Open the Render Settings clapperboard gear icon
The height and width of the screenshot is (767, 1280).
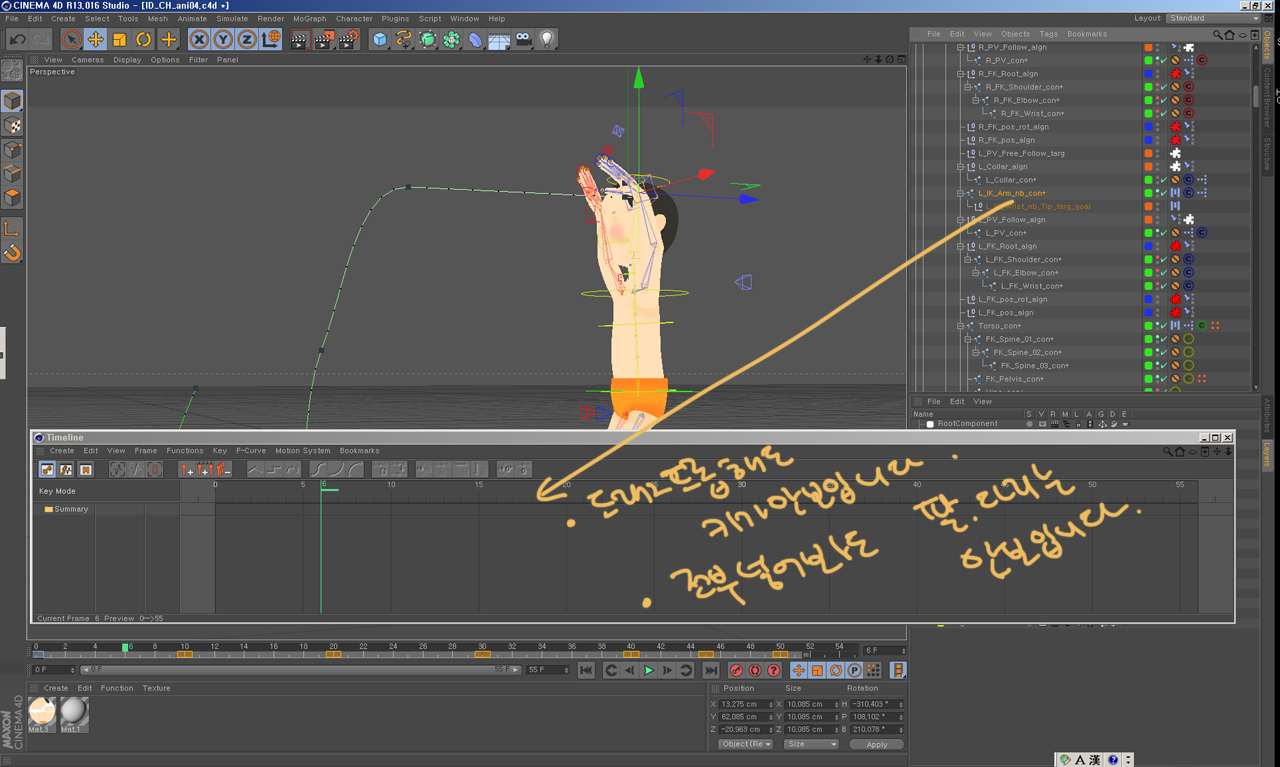click(348, 40)
